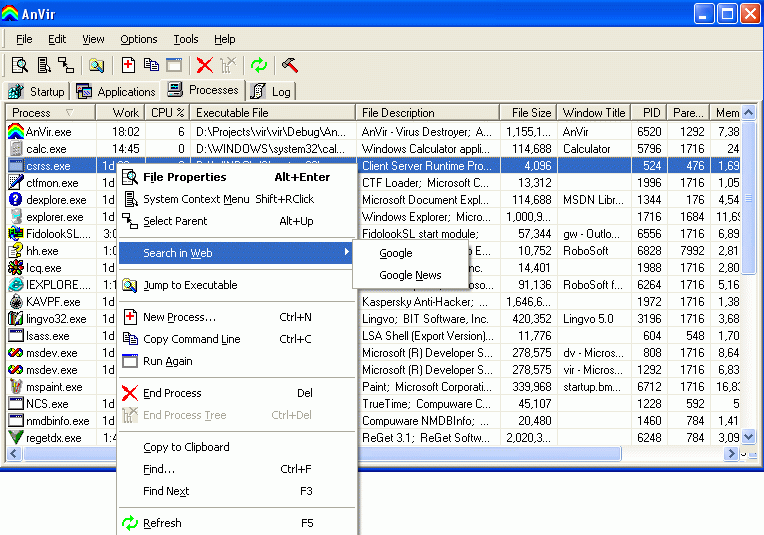The image size is (764, 535).
Task: Click FidolookSL icon in process list
Action: (x=16, y=233)
